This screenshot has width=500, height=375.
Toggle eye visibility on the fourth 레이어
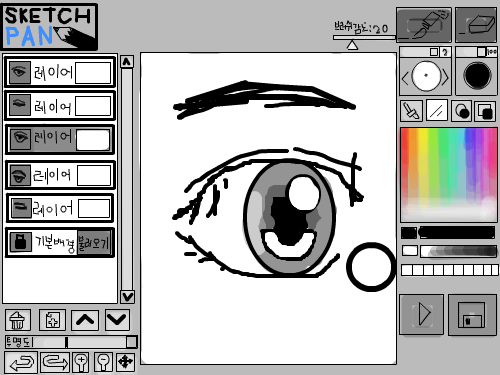click(20, 175)
